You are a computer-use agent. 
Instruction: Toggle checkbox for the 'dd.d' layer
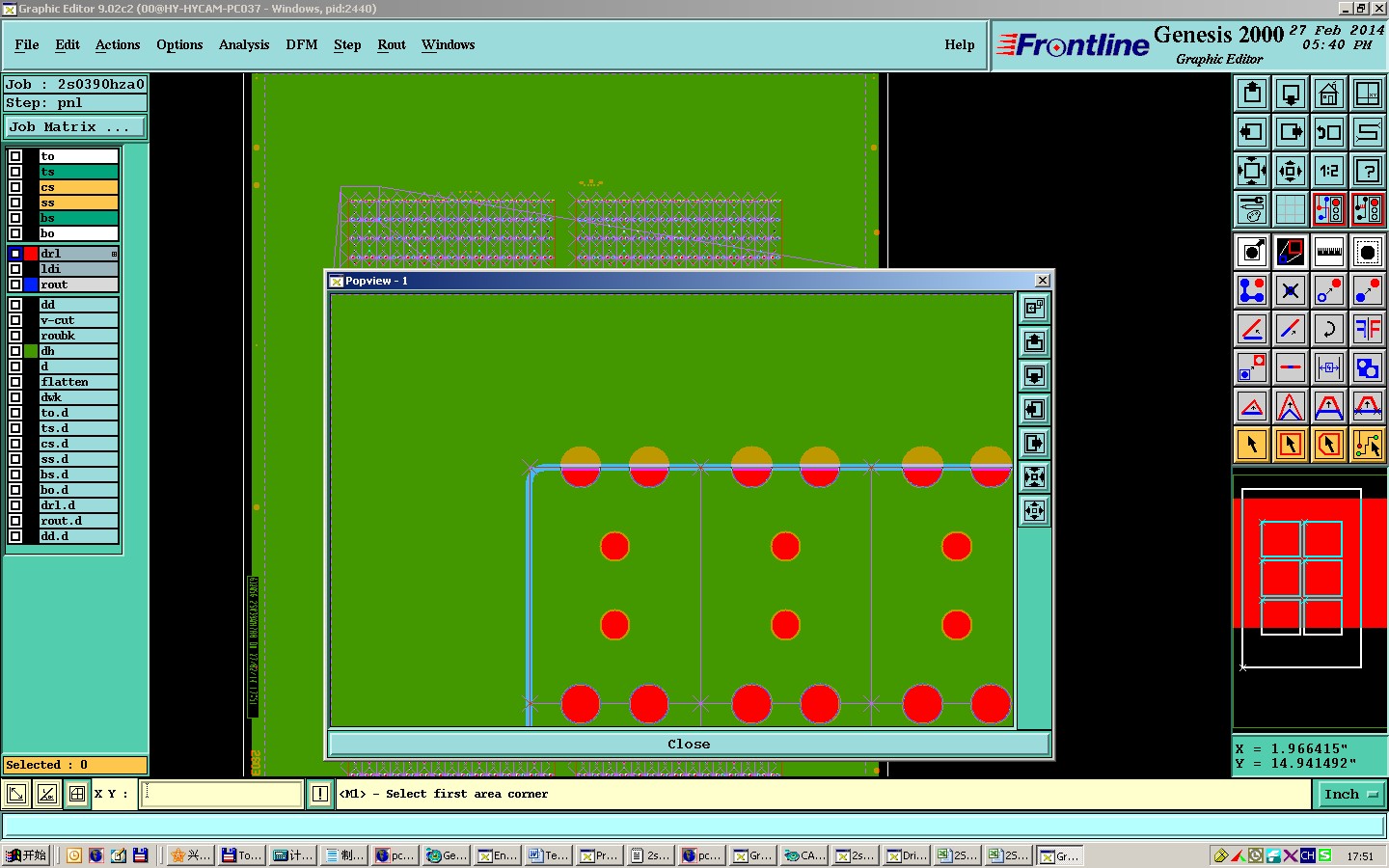[x=15, y=536]
